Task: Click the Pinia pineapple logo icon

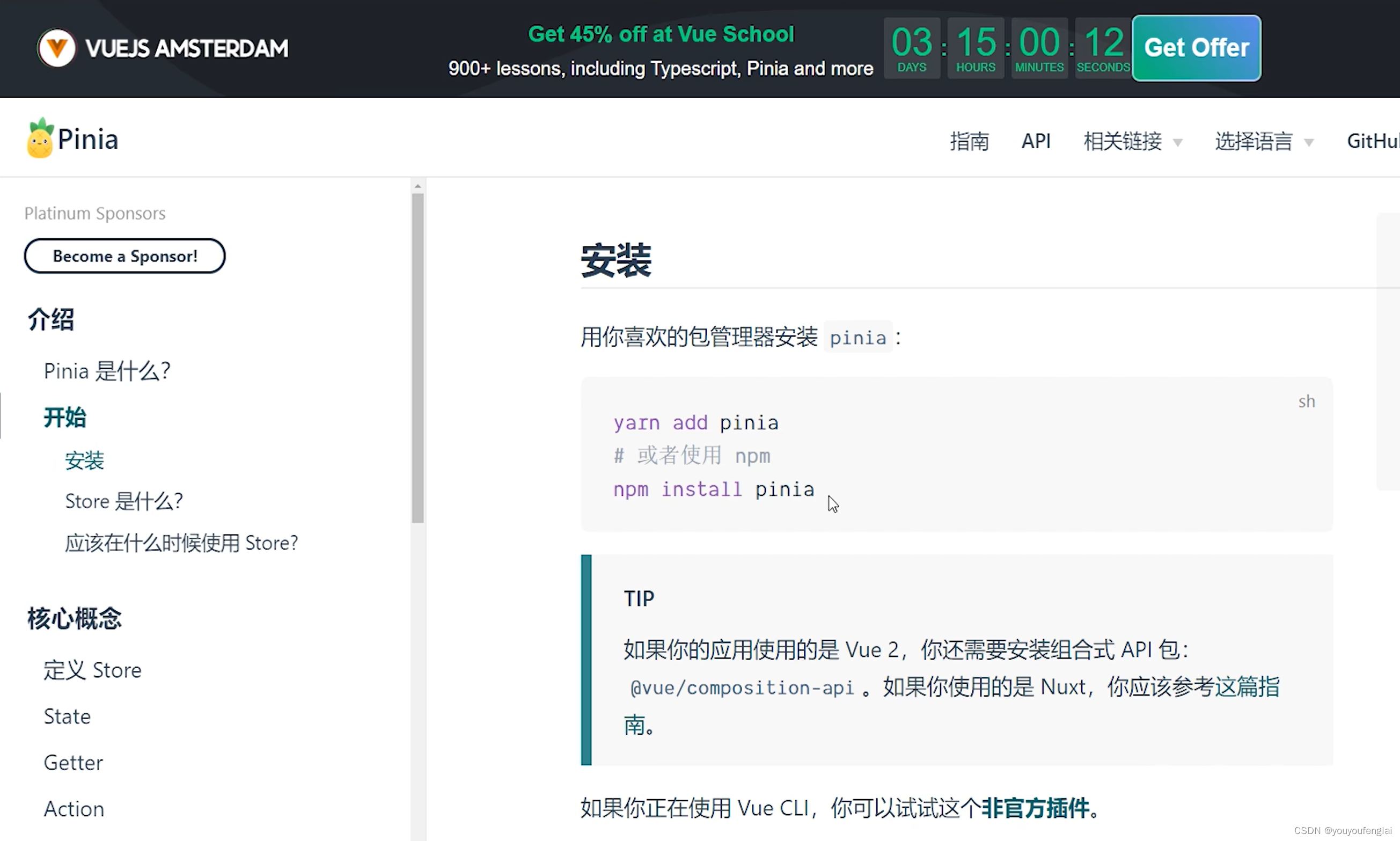Action: click(40, 138)
